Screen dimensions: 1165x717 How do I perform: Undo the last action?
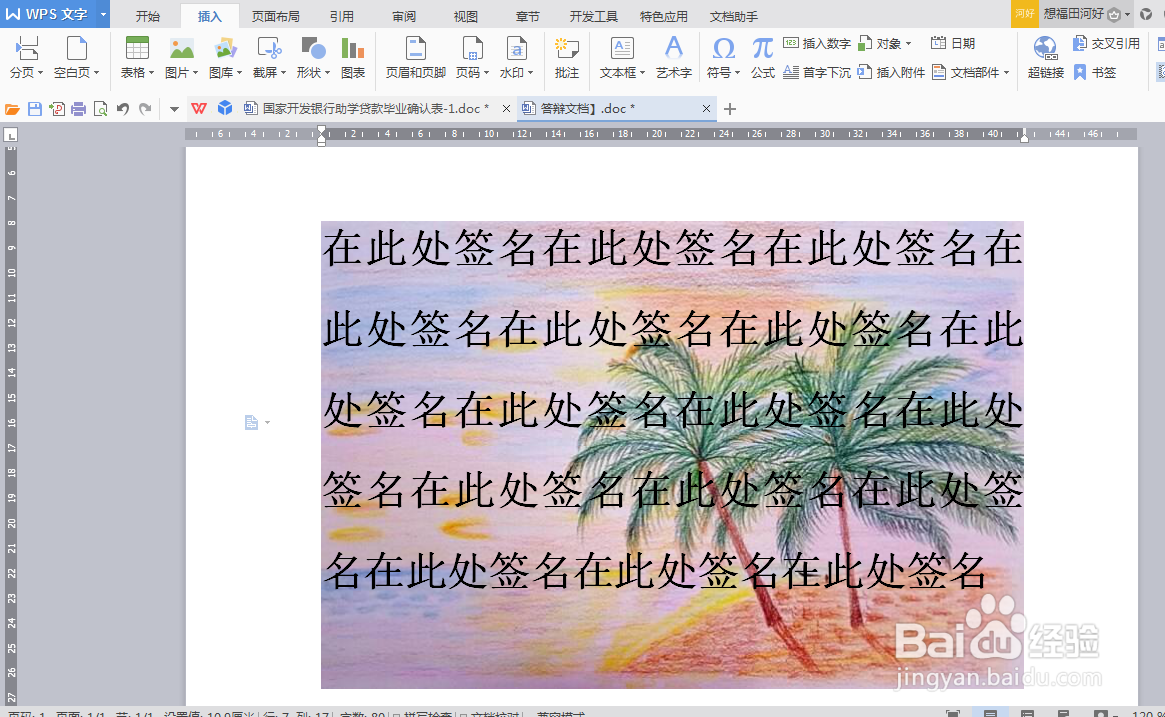123,109
